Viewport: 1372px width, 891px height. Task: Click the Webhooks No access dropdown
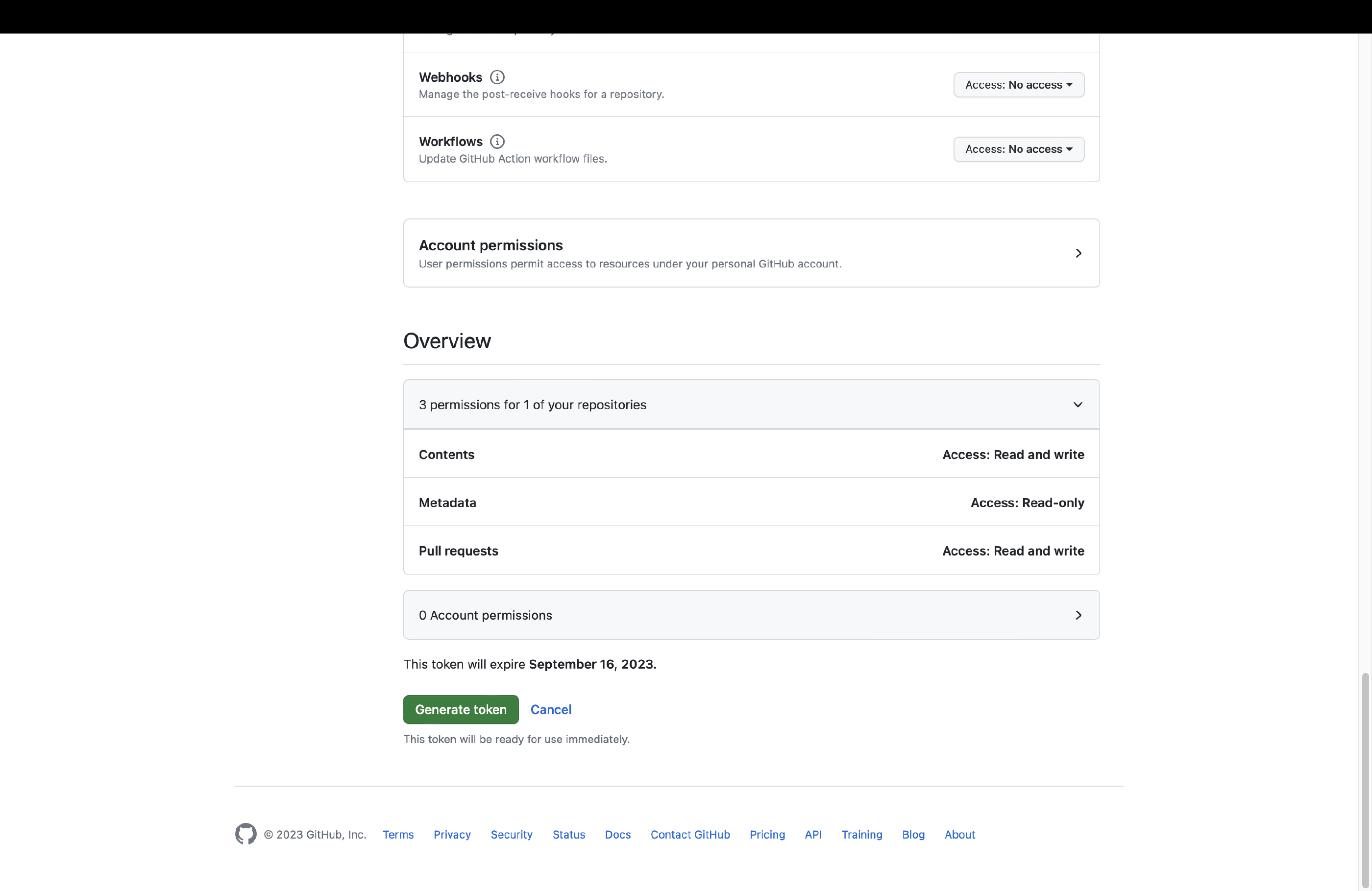(x=1018, y=84)
